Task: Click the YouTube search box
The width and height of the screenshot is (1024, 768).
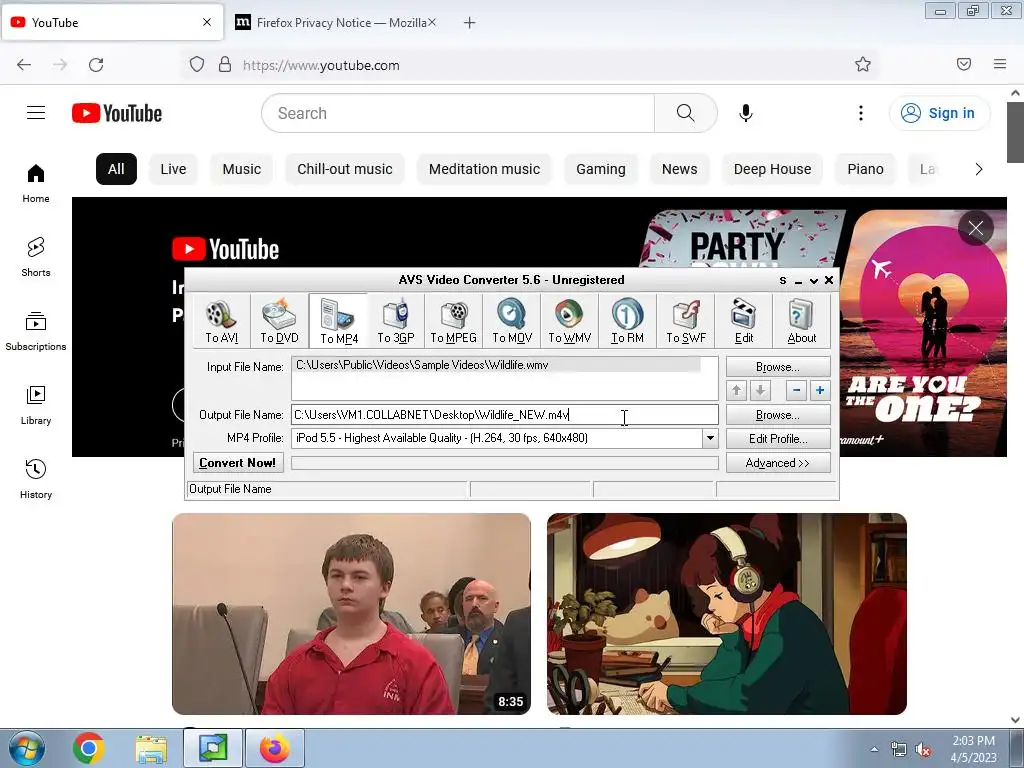Action: tap(458, 113)
